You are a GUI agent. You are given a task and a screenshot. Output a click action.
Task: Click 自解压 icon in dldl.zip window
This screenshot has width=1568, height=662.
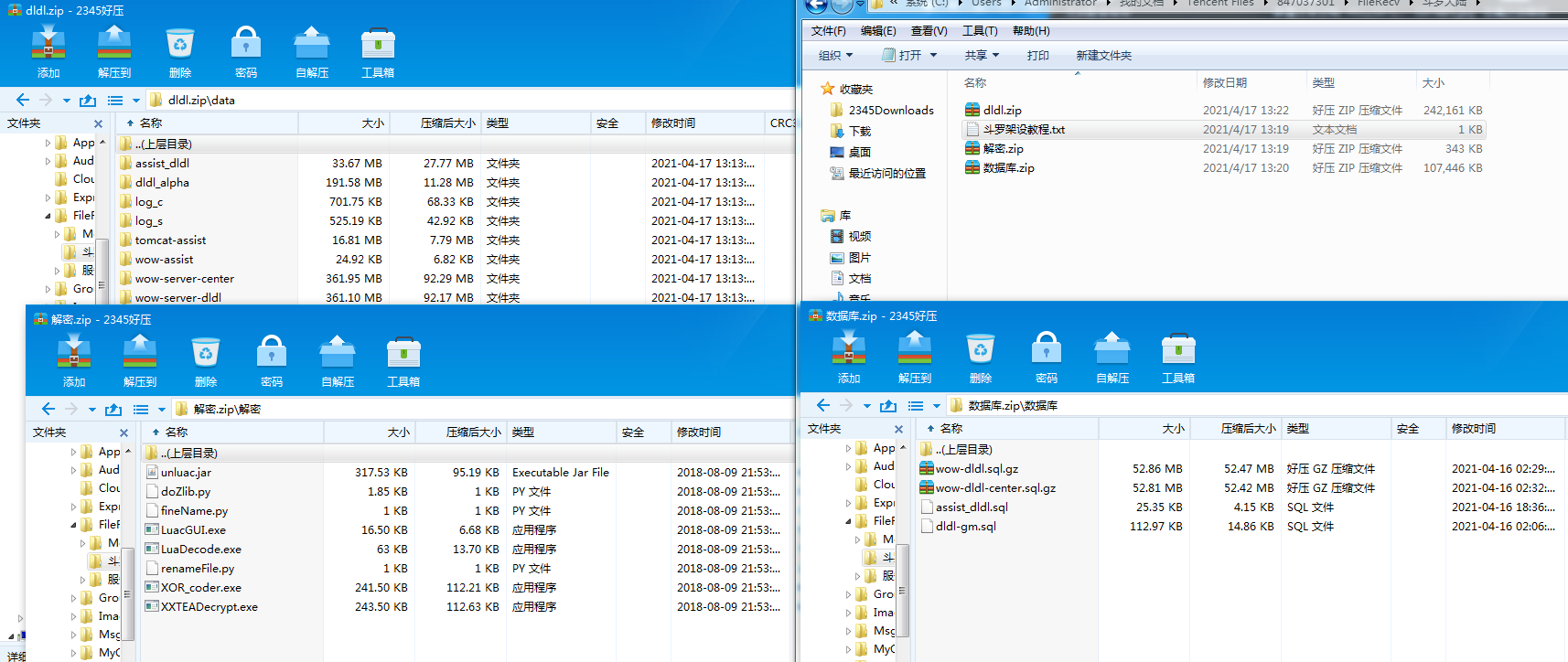coord(312,43)
